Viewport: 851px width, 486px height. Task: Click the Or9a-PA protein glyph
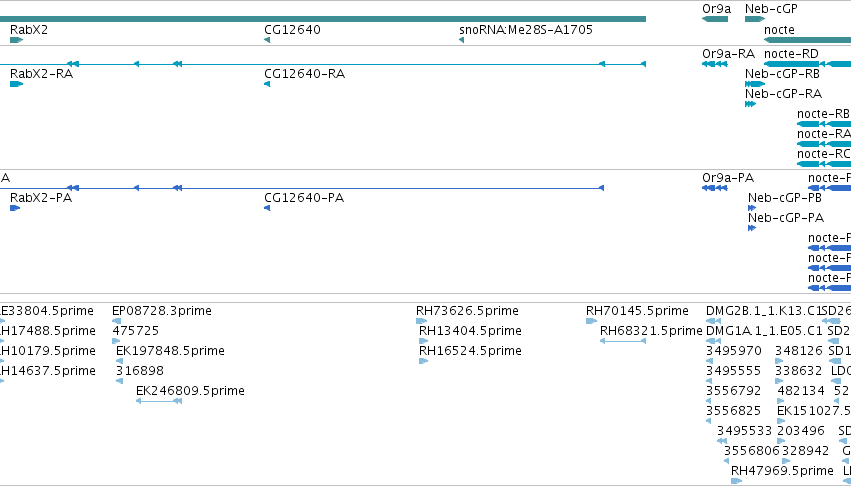tap(715, 188)
